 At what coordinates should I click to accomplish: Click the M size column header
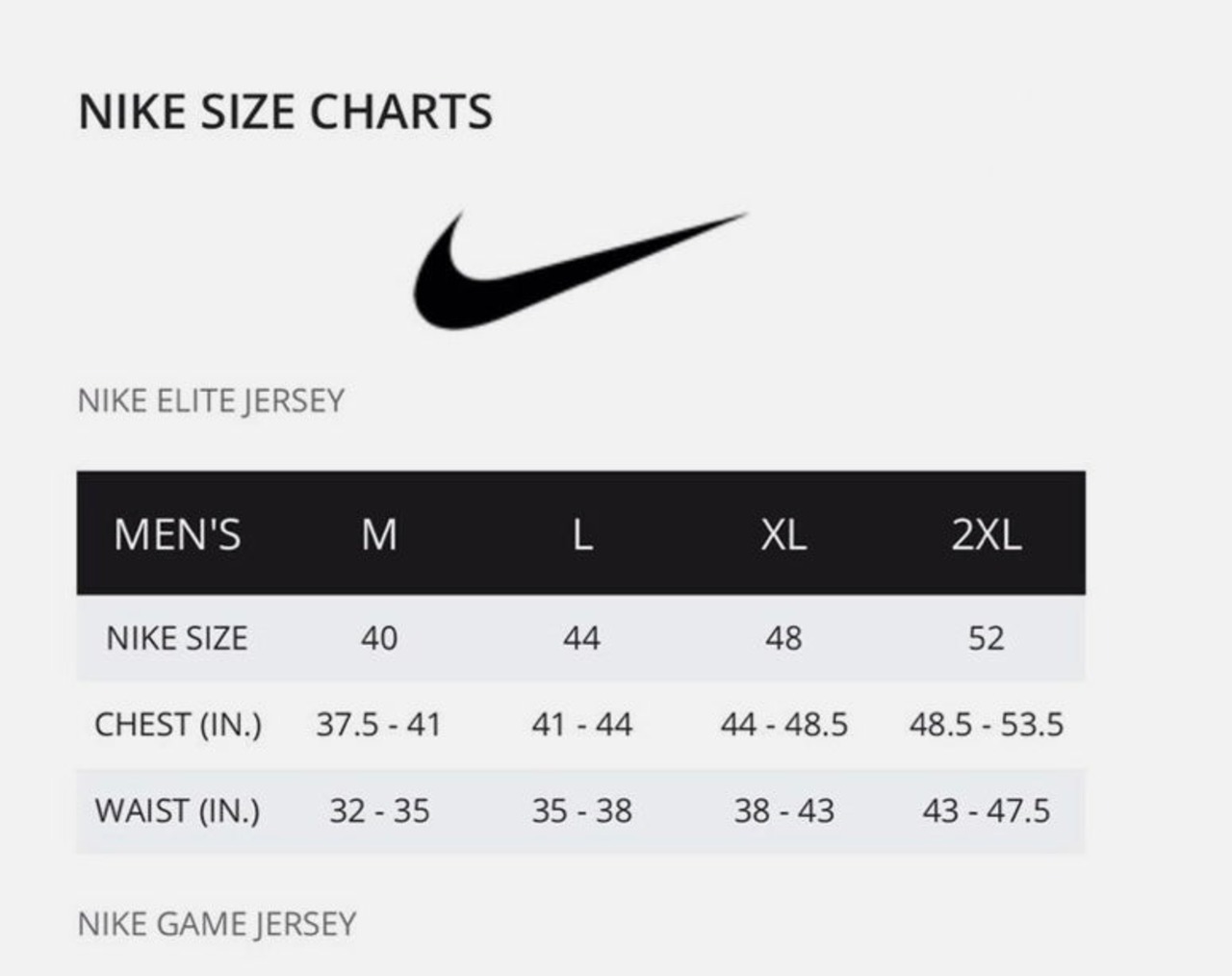pyautogui.click(x=379, y=534)
